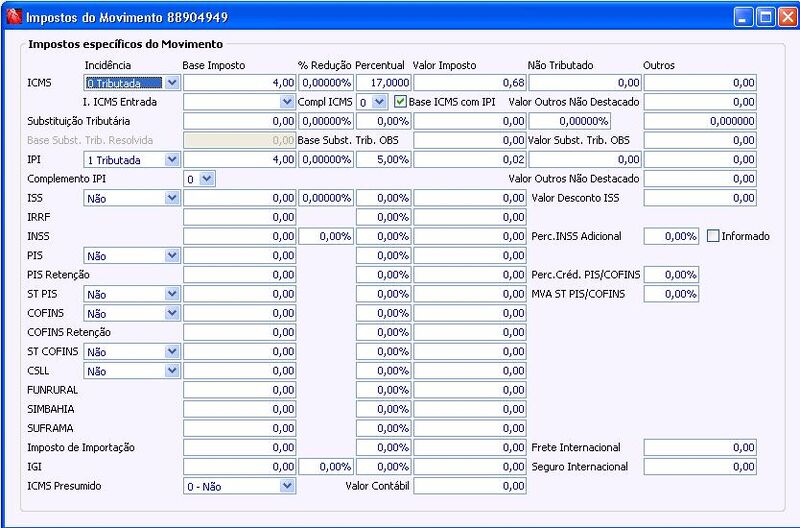Image resolution: width=800 pixels, height=528 pixels.
Task: Click the ICMS Percentual field showing 17,0000
Action: 383,83
